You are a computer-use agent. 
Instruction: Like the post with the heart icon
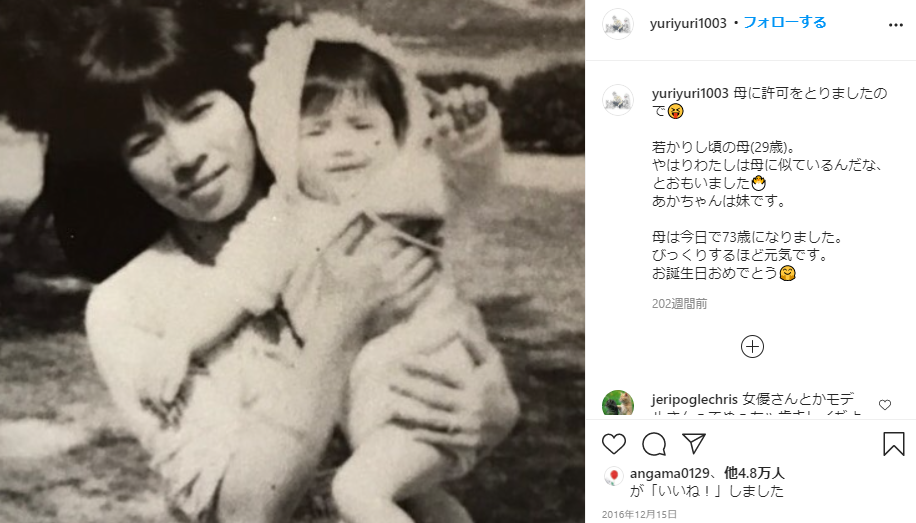[x=613, y=444]
